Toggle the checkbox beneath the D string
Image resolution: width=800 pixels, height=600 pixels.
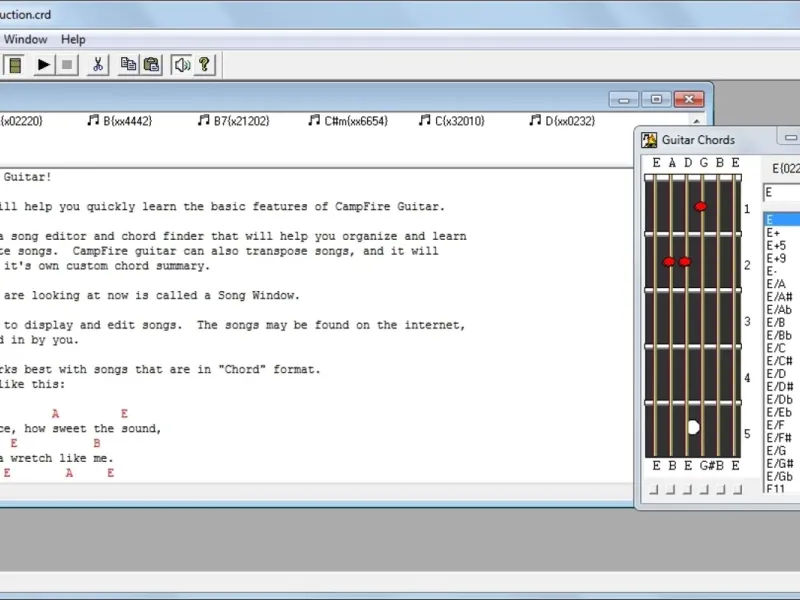click(687, 490)
